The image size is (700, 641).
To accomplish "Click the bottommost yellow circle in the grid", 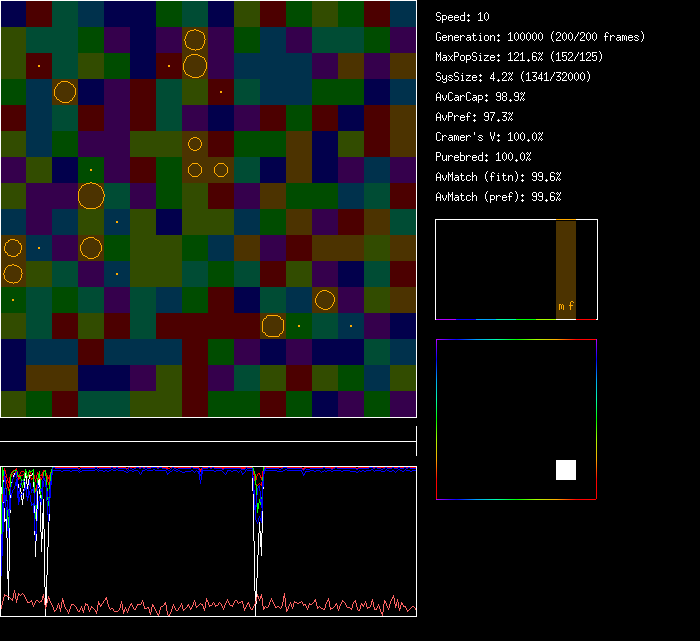I will pyautogui.click(x=272, y=325).
